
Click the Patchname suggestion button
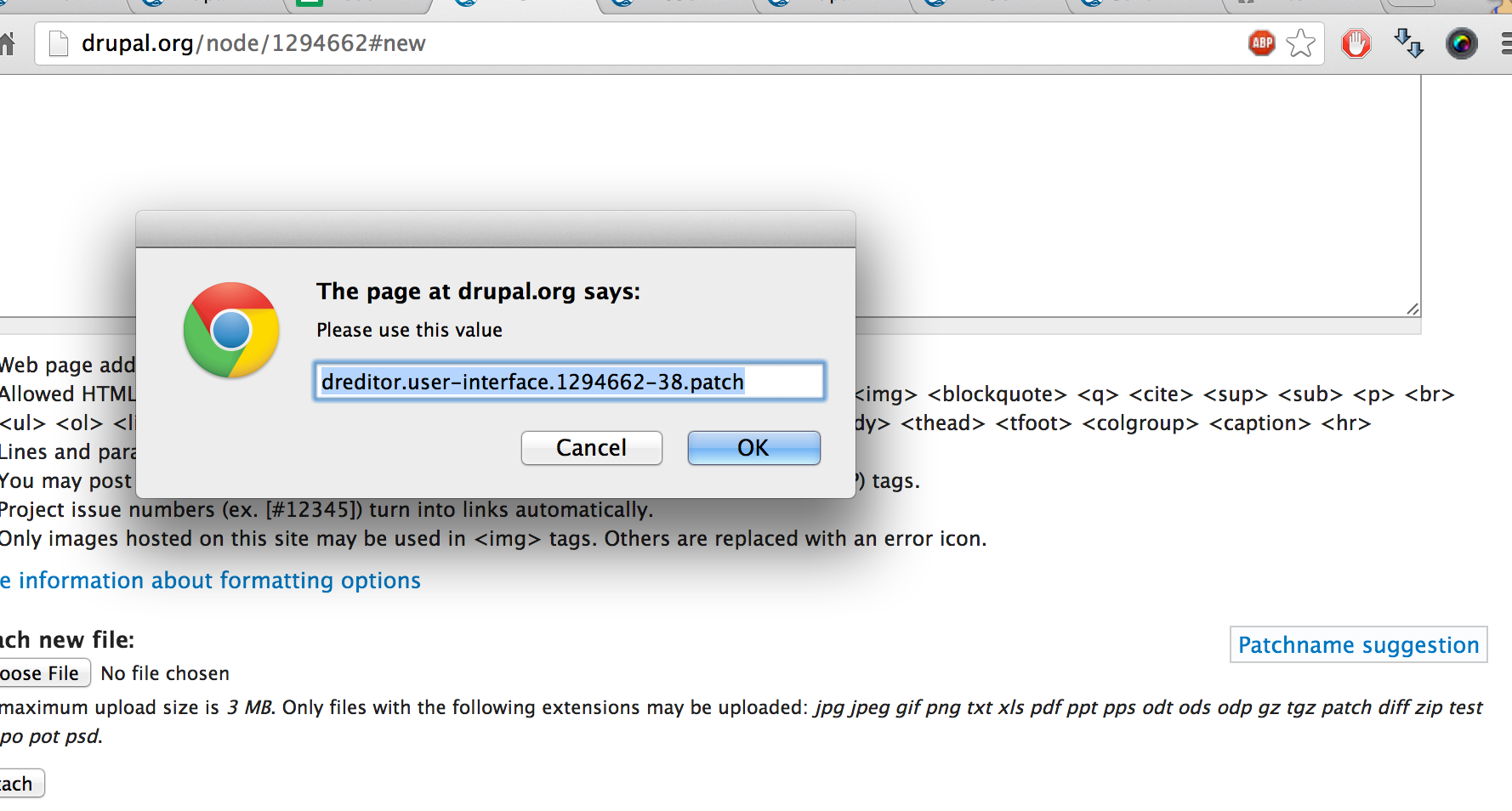point(1358,645)
